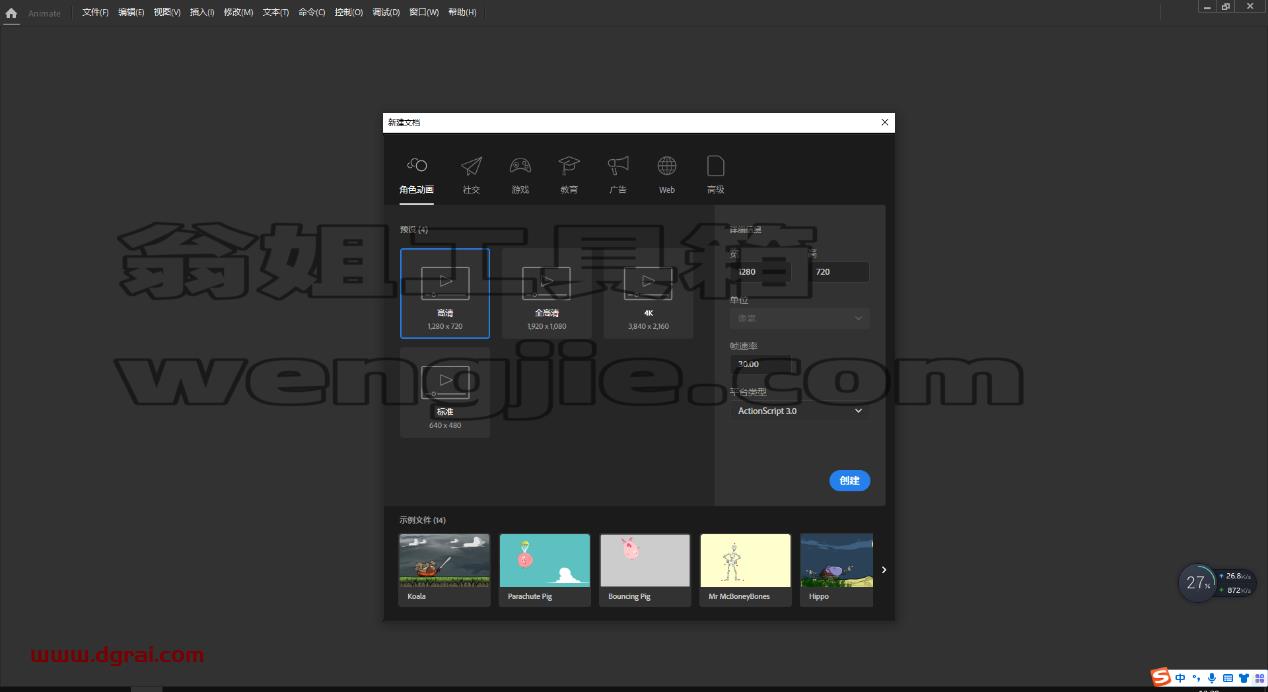
Task: Click the 示例文件 (14) heading
Action: [x=422, y=520]
